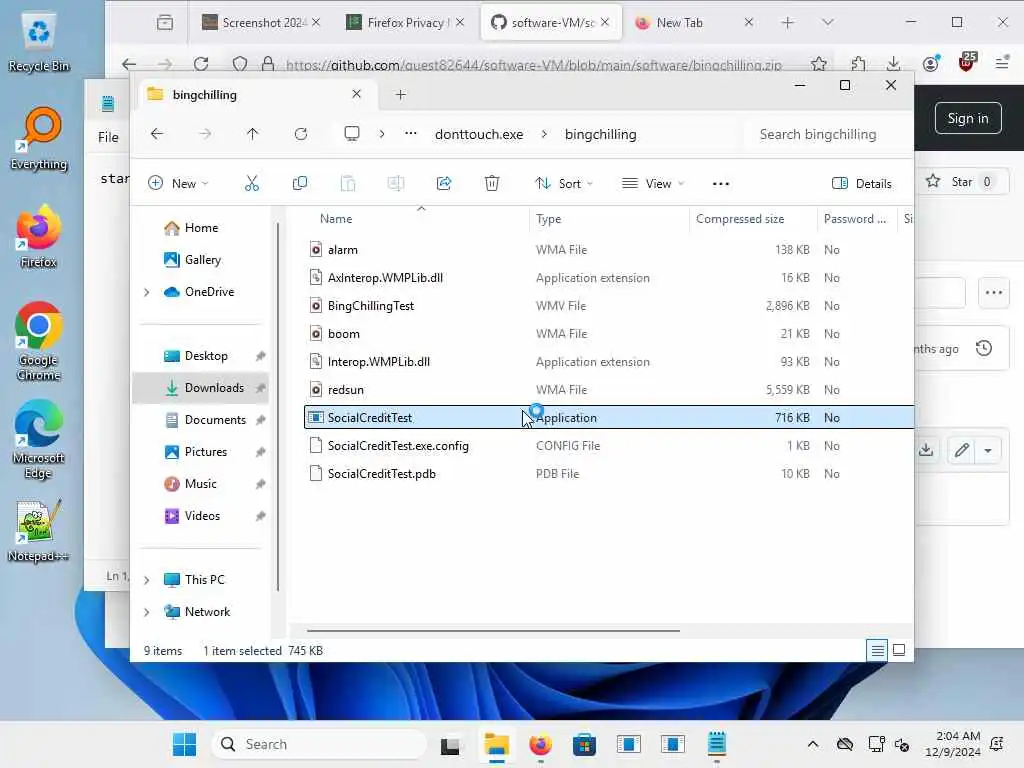This screenshot has height=768, width=1024.
Task: Open the View options menu
Action: [x=653, y=184]
